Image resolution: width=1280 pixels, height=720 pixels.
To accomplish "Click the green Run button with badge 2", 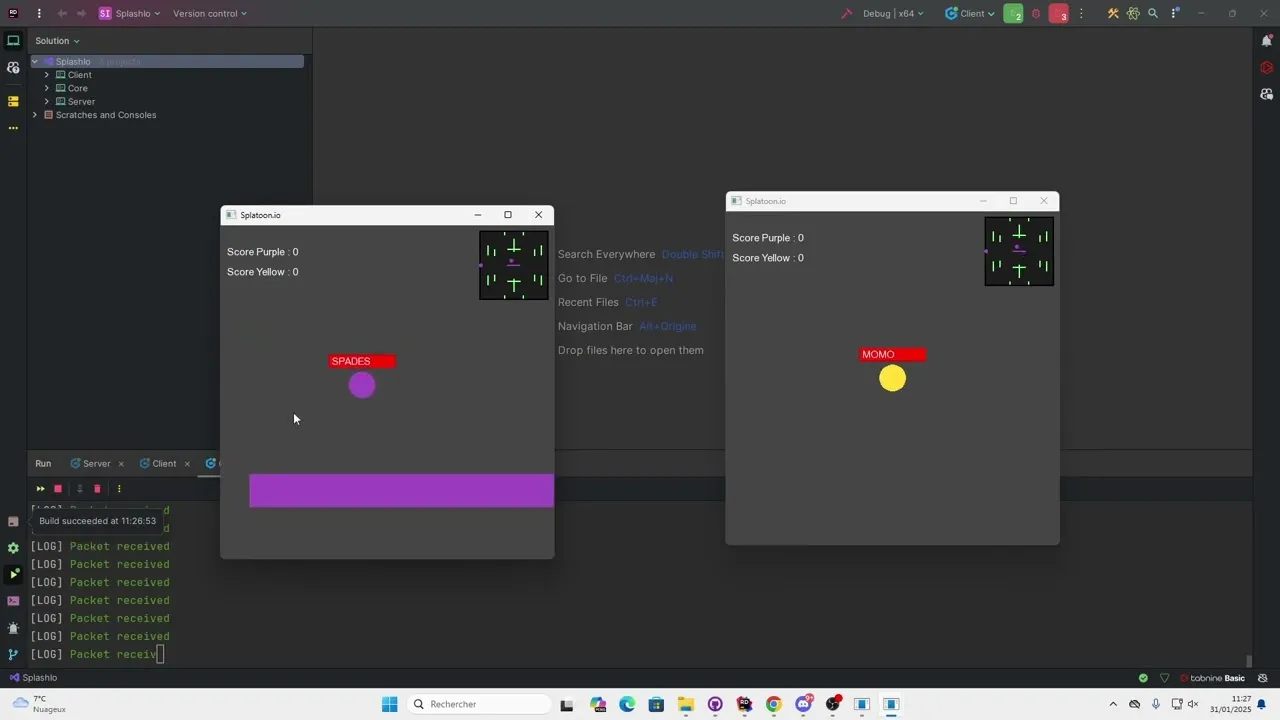I will [1013, 14].
